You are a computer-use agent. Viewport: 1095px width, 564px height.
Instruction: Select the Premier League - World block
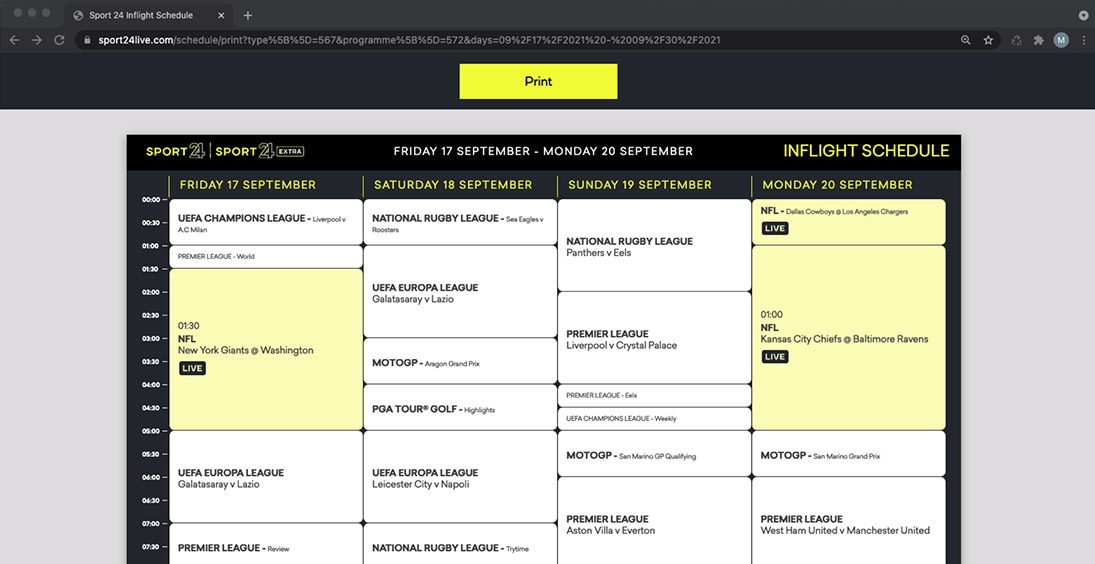coord(266,257)
